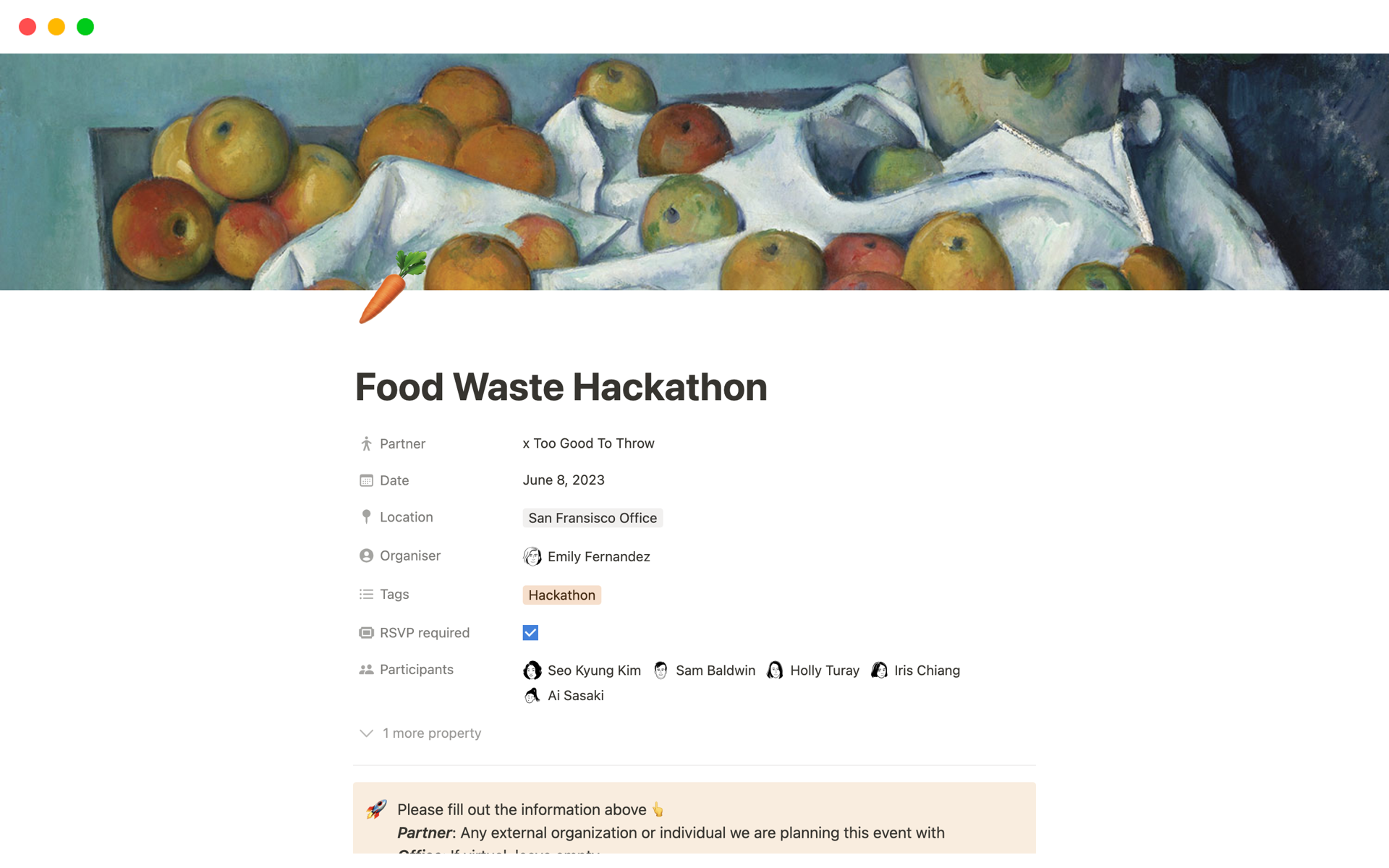
Task: Click the Partner property person icon
Action: (x=366, y=443)
